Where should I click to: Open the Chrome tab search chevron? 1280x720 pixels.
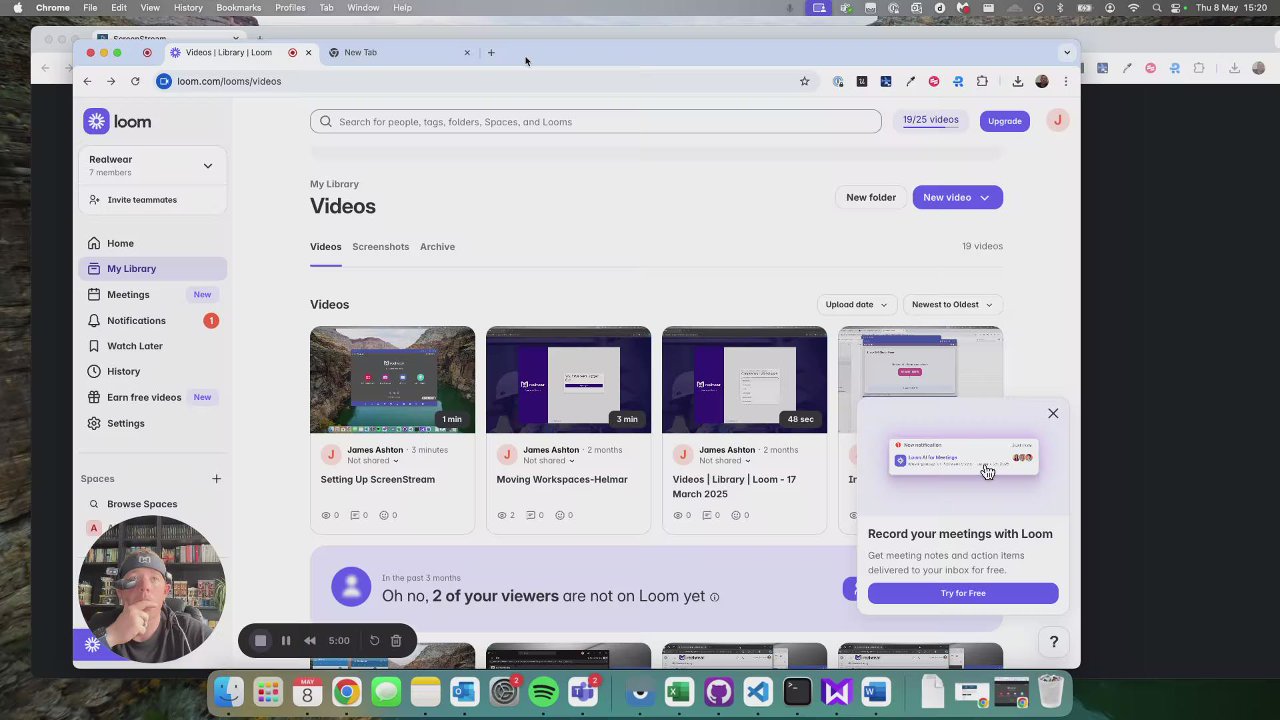pos(1067,52)
